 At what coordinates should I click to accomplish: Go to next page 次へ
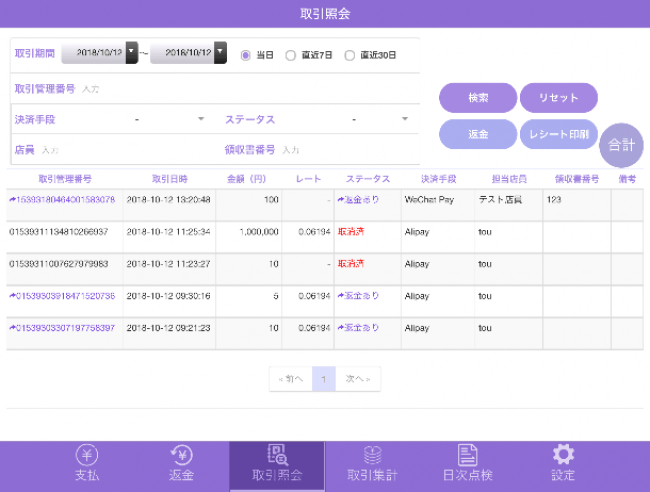click(358, 379)
